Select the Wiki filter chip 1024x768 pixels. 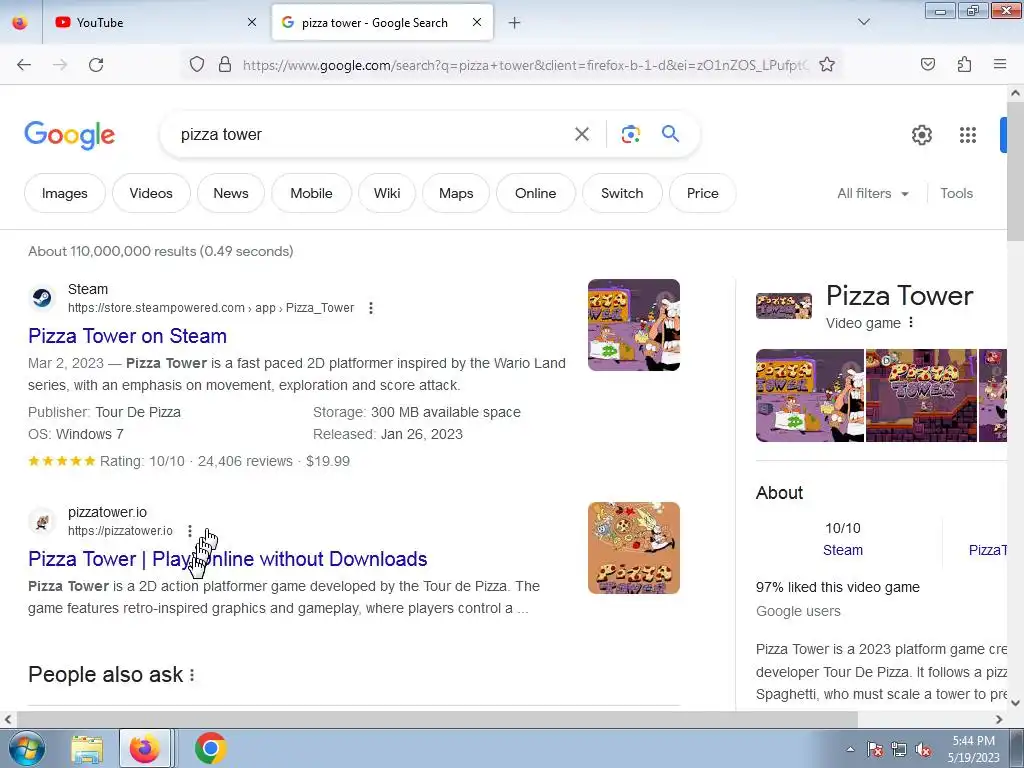[x=387, y=193]
